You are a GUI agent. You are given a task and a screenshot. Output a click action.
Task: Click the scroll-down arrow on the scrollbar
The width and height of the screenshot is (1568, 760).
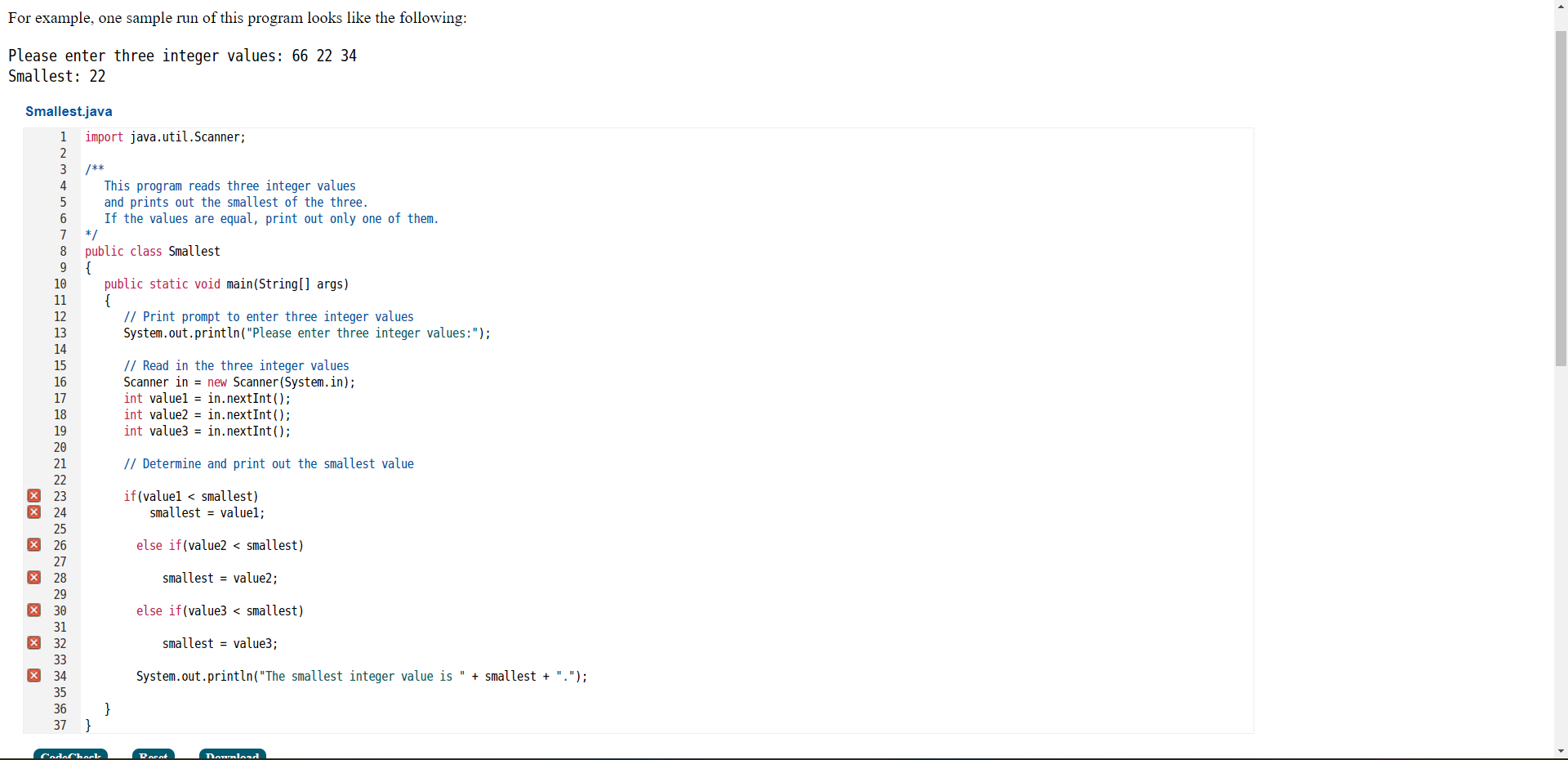[1561, 752]
